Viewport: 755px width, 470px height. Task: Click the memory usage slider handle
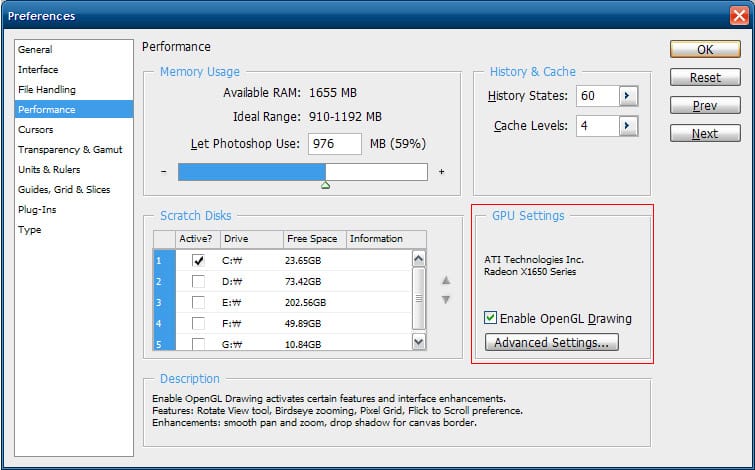(x=325, y=185)
